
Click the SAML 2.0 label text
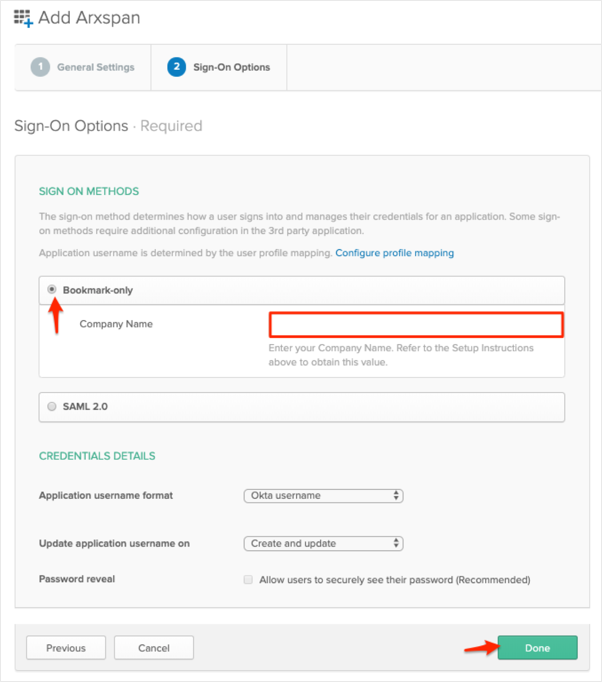click(x=87, y=407)
